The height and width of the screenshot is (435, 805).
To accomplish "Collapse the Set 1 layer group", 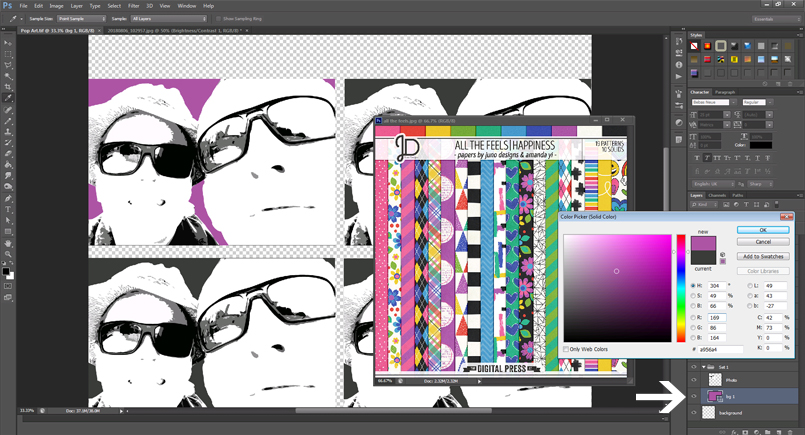I will [703, 367].
